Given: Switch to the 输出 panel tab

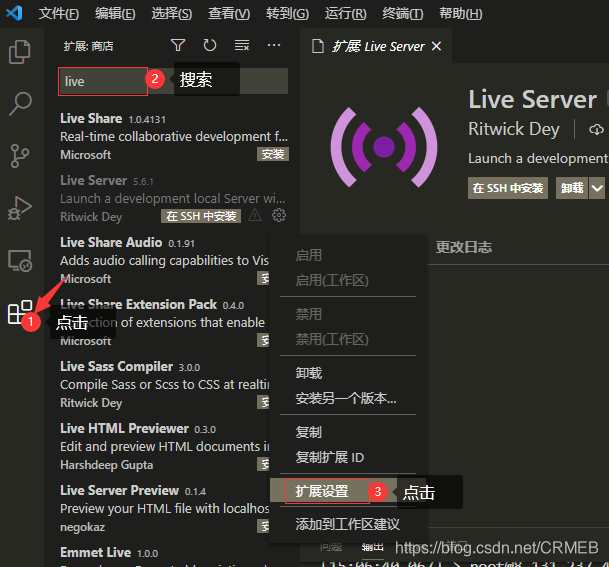Looking at the screenshot, I should (x=372, y=547).
